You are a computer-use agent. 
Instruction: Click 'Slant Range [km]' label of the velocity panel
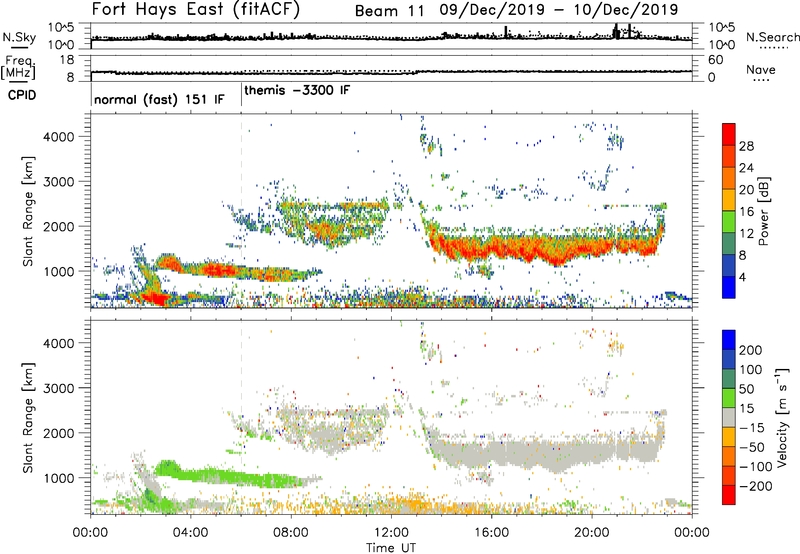[x=28, y=418]
